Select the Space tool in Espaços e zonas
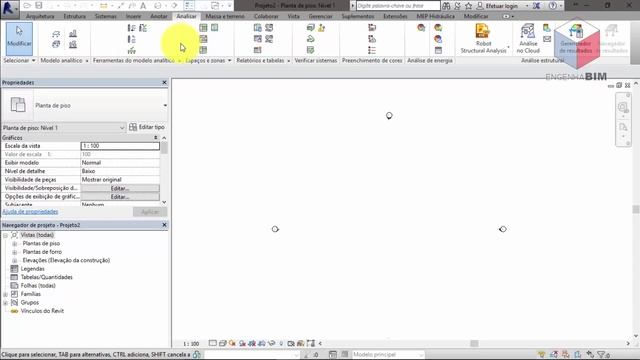 coord(203,28)
